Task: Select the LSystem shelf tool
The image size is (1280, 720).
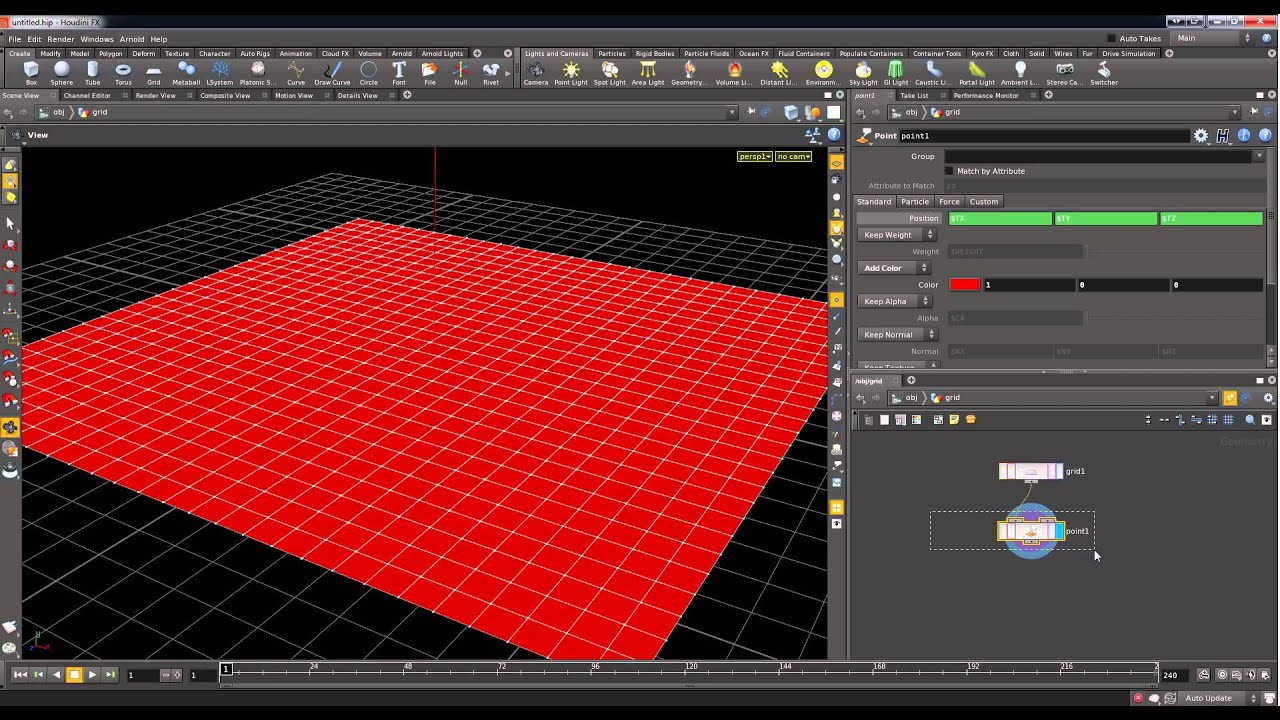Action: pos(220,73)
